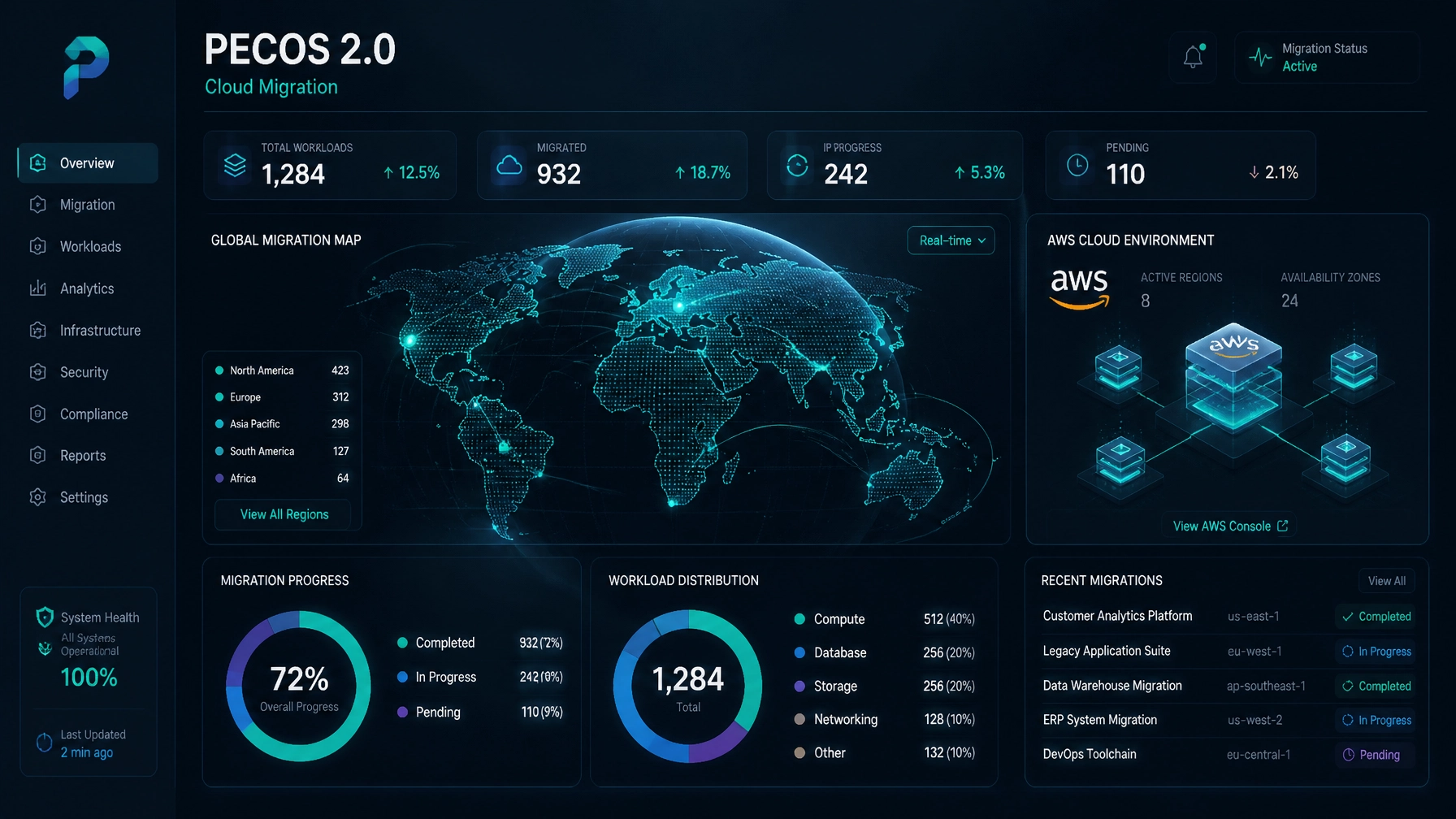Screen dimensions: 1456x819
Task: Click the Pending 110 stat card
Action: click(1181, 166)
